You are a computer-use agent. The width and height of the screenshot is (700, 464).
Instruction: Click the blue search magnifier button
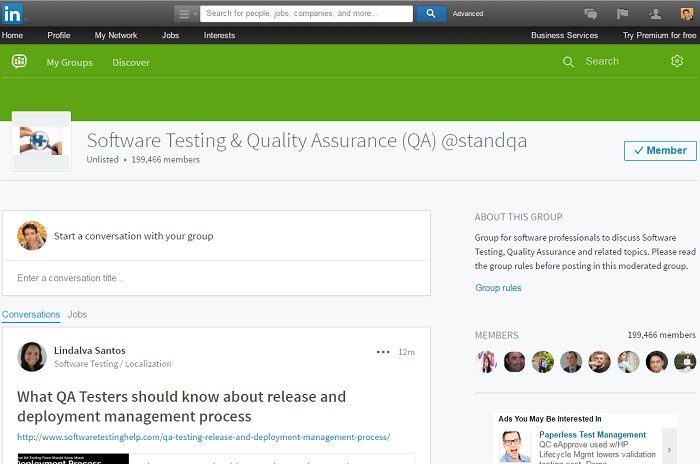pyautogui.click(x=430, y=14)
